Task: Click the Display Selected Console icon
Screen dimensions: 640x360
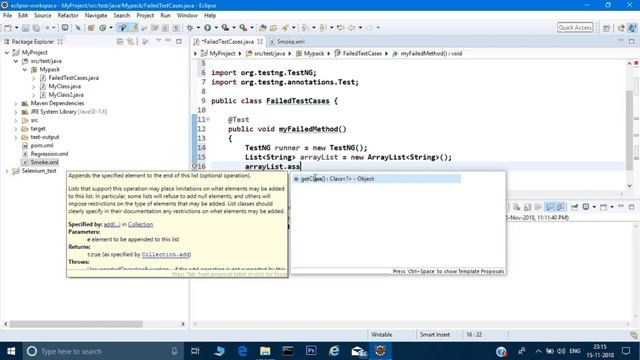Action: 586,207
